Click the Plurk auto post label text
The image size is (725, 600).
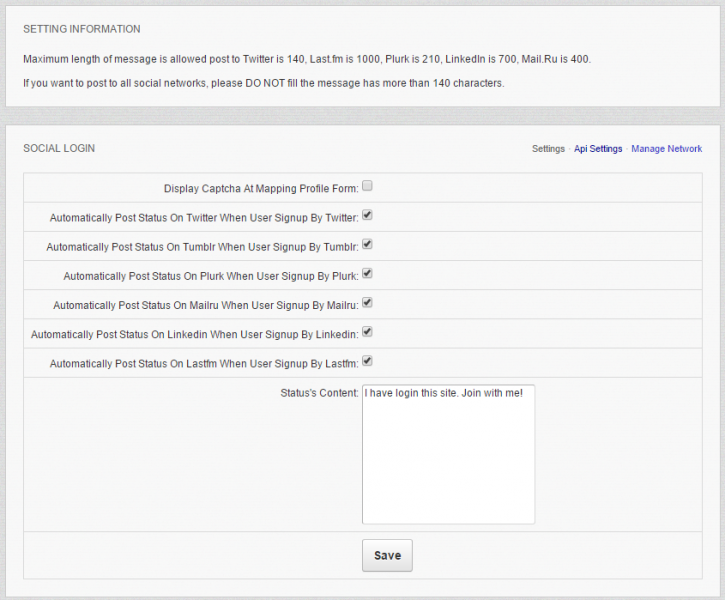pos(211,276)
